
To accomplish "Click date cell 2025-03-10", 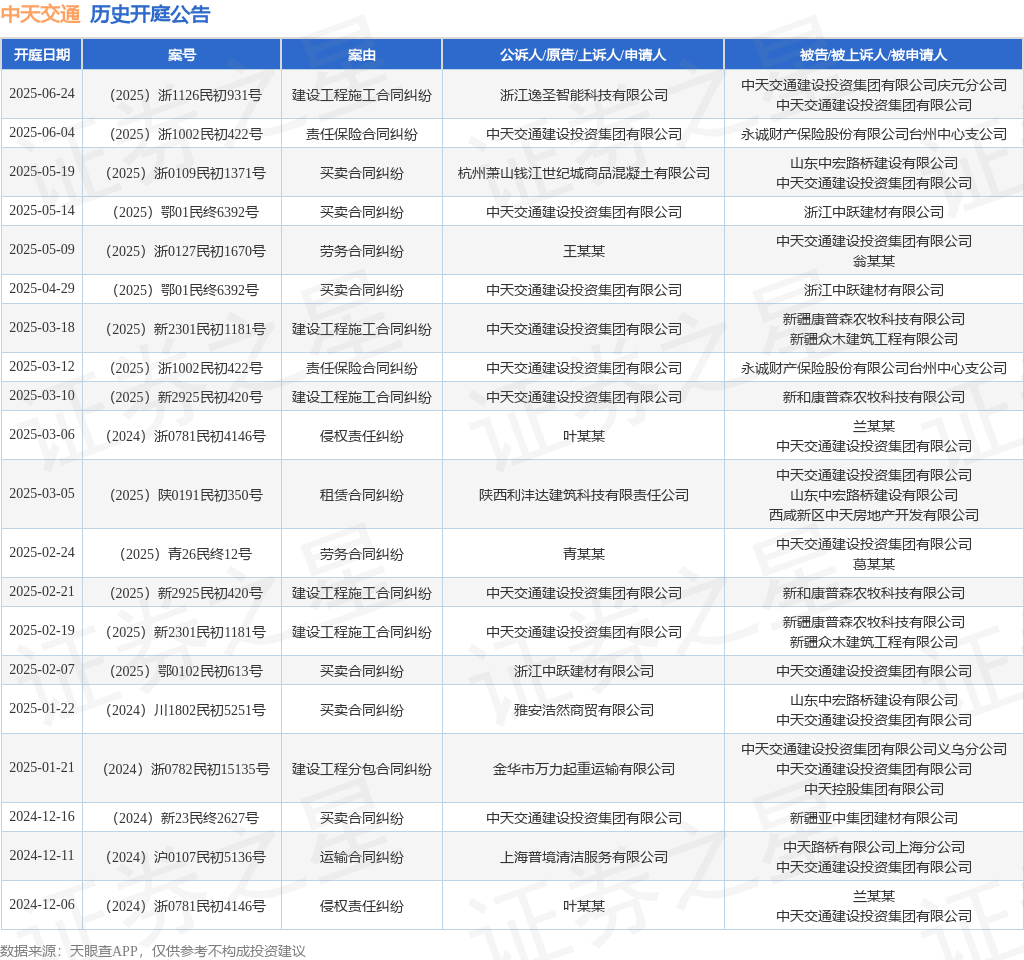I will tap(42, 395).
